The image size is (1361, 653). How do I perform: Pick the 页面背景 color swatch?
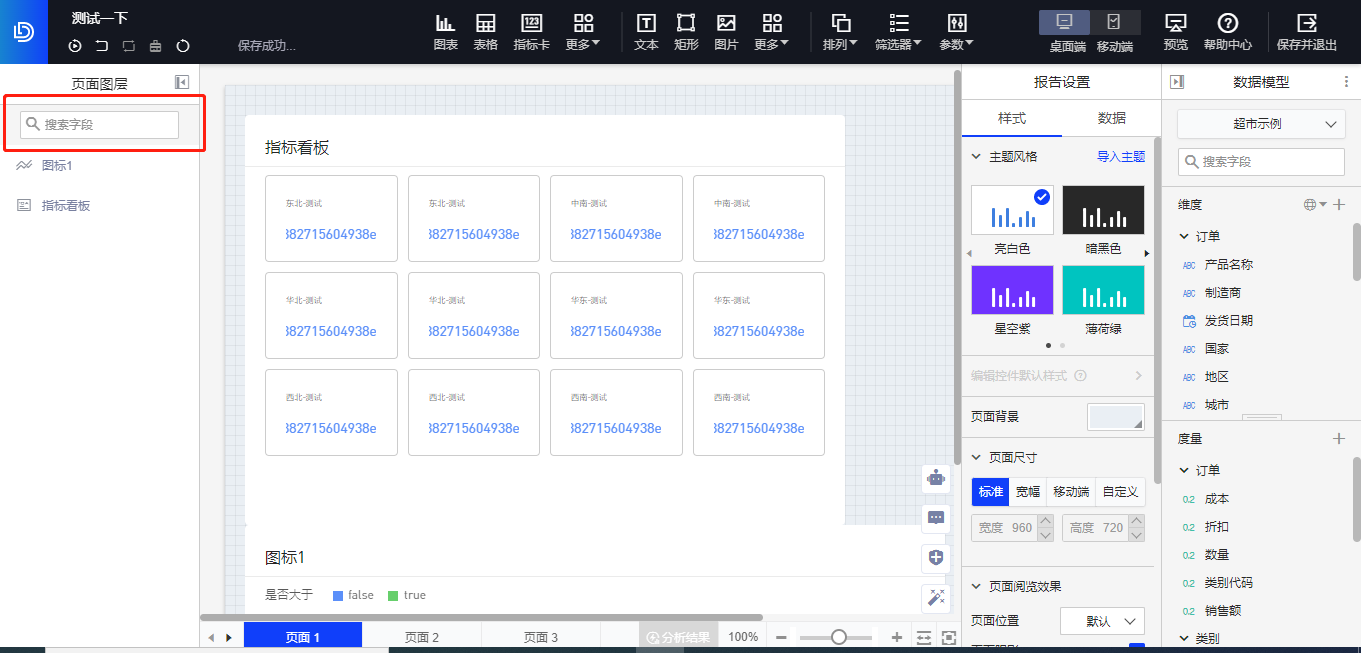pyautogui.click(x=1115, y=417)
